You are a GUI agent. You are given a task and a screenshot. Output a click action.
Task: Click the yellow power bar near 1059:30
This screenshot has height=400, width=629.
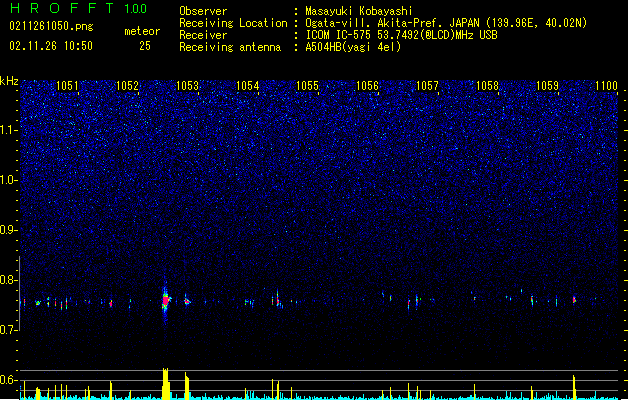coord(574,387)
